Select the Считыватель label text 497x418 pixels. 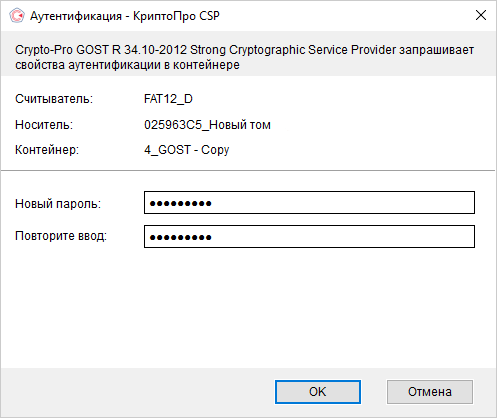(x=54, y=99)
